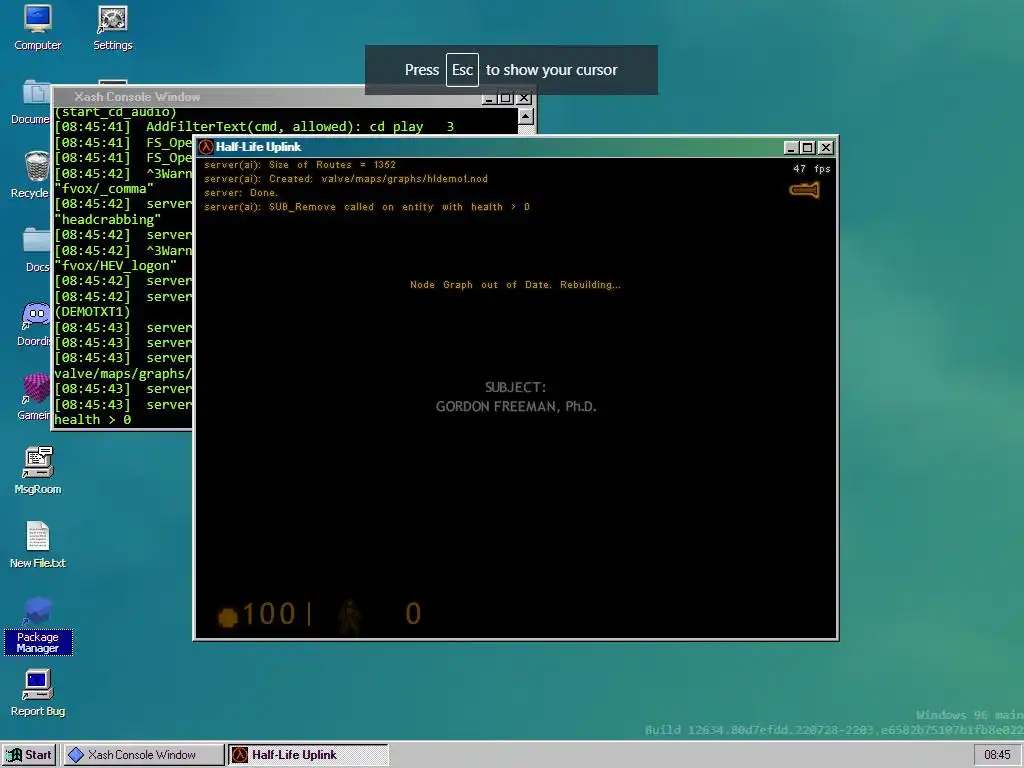Image resolution: width=1024 pixels, height=768 pixels.
Task: Select the Half-Life Uplink taskbar button
Action: click(x=308, y=755)
